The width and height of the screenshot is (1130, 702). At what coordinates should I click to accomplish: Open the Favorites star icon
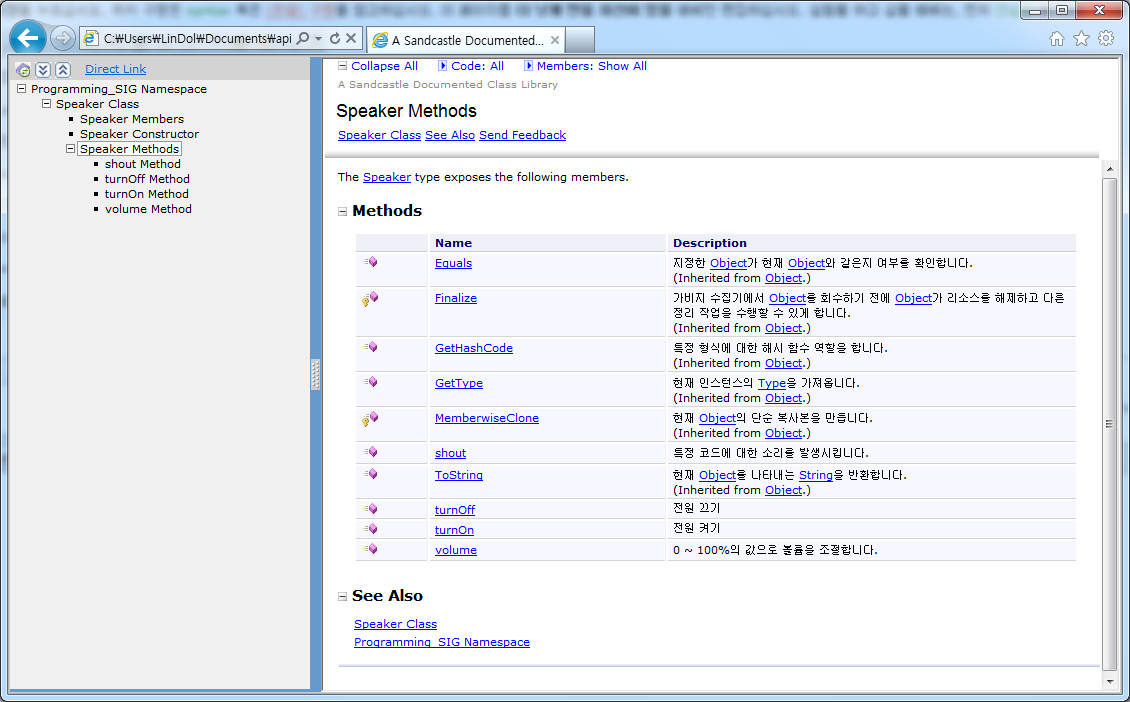click(x=1081, y=39)
